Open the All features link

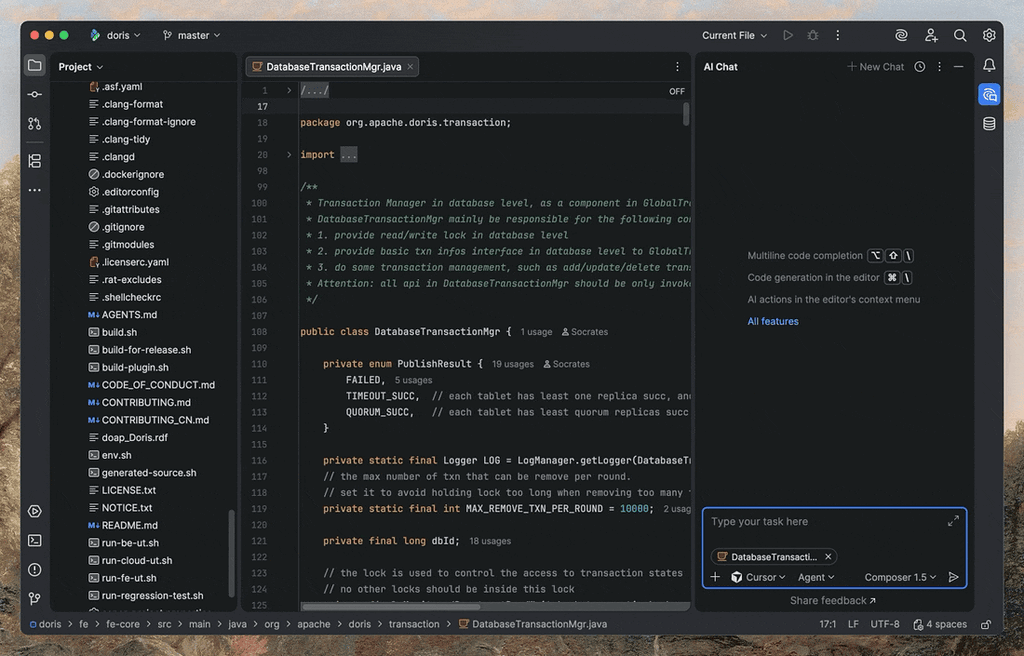773,321
